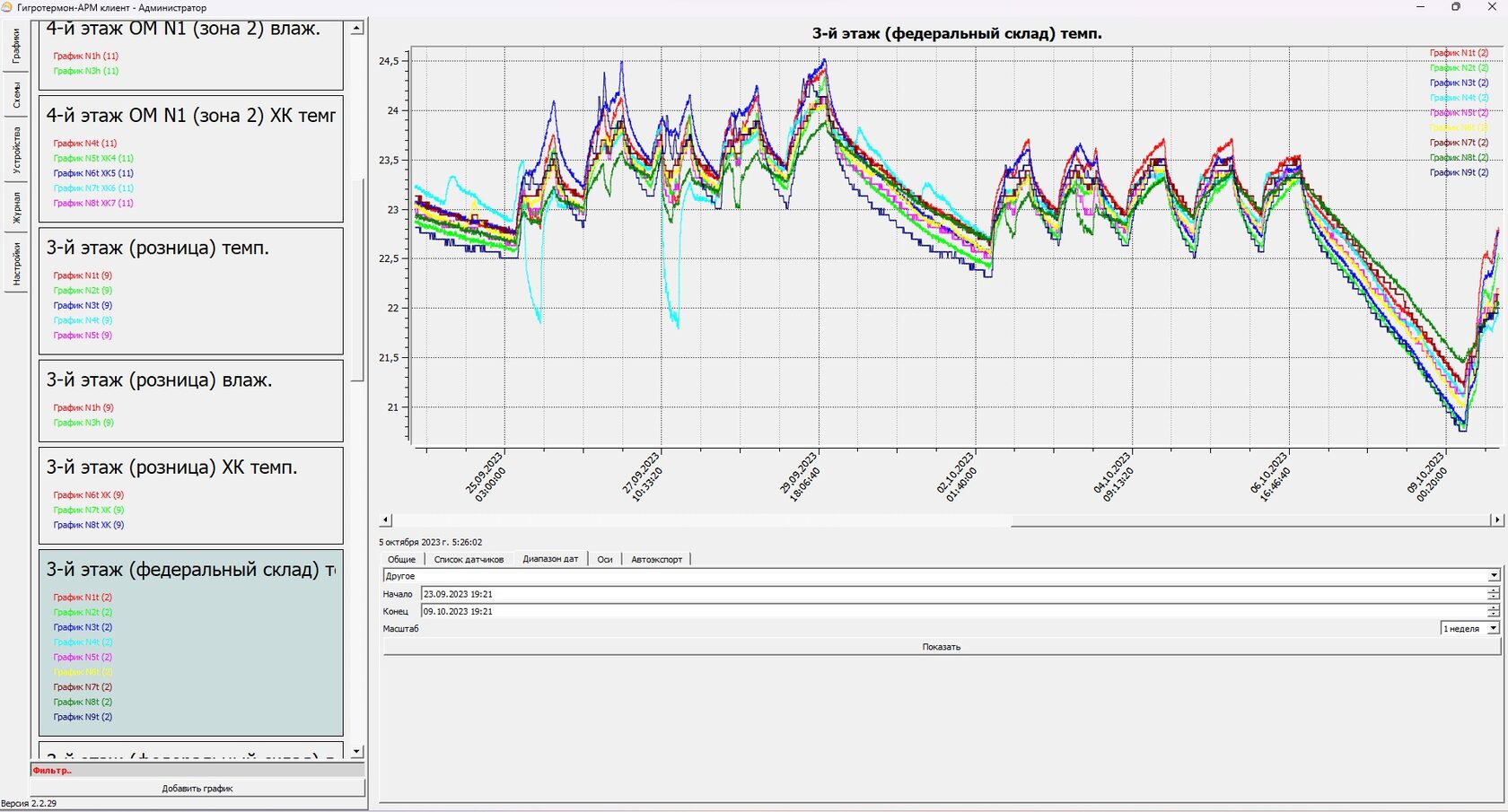Click the chart list scroll-down arrow
This screenshot has width=1508, height=812.
(x=357, y=751)
